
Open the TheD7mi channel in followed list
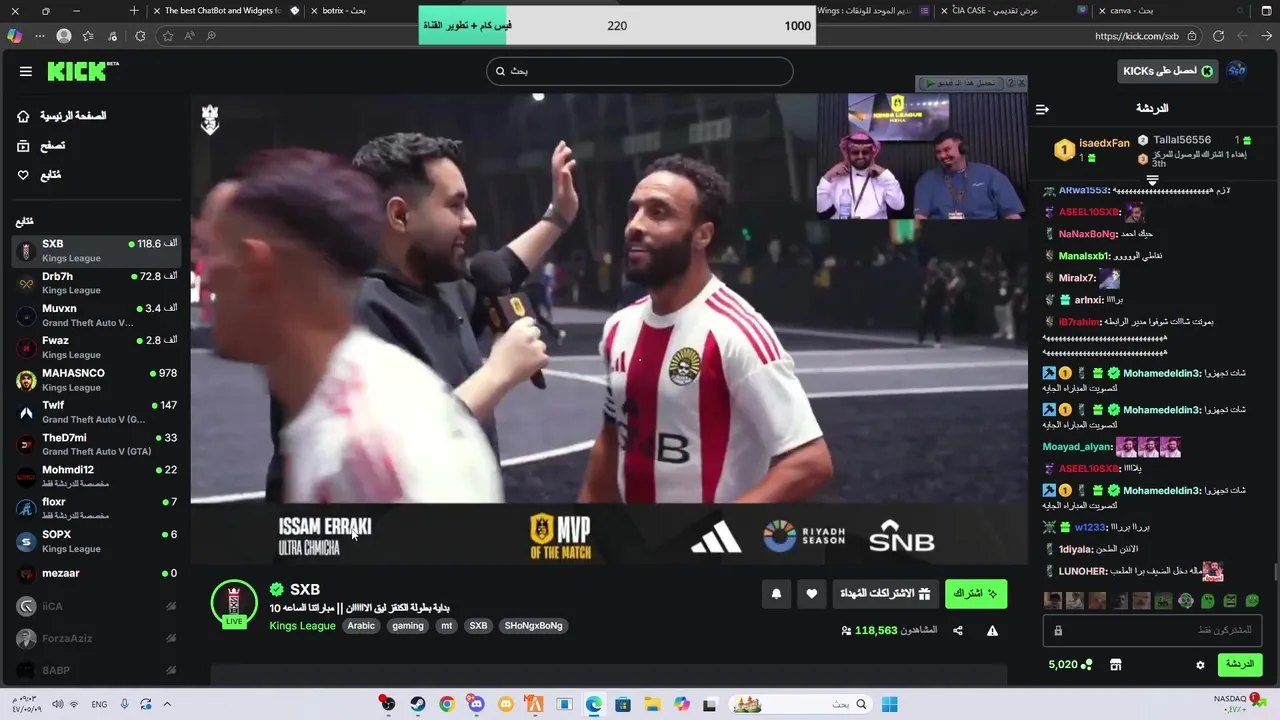click(96, 444)
